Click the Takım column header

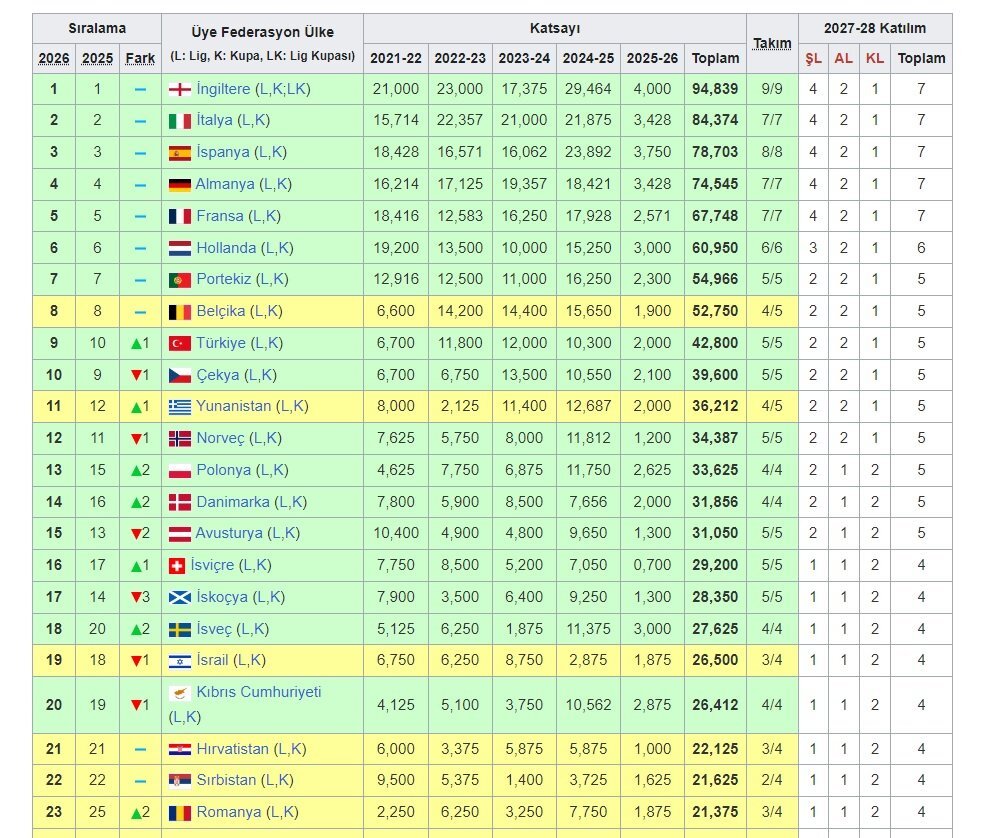[772, 43]
